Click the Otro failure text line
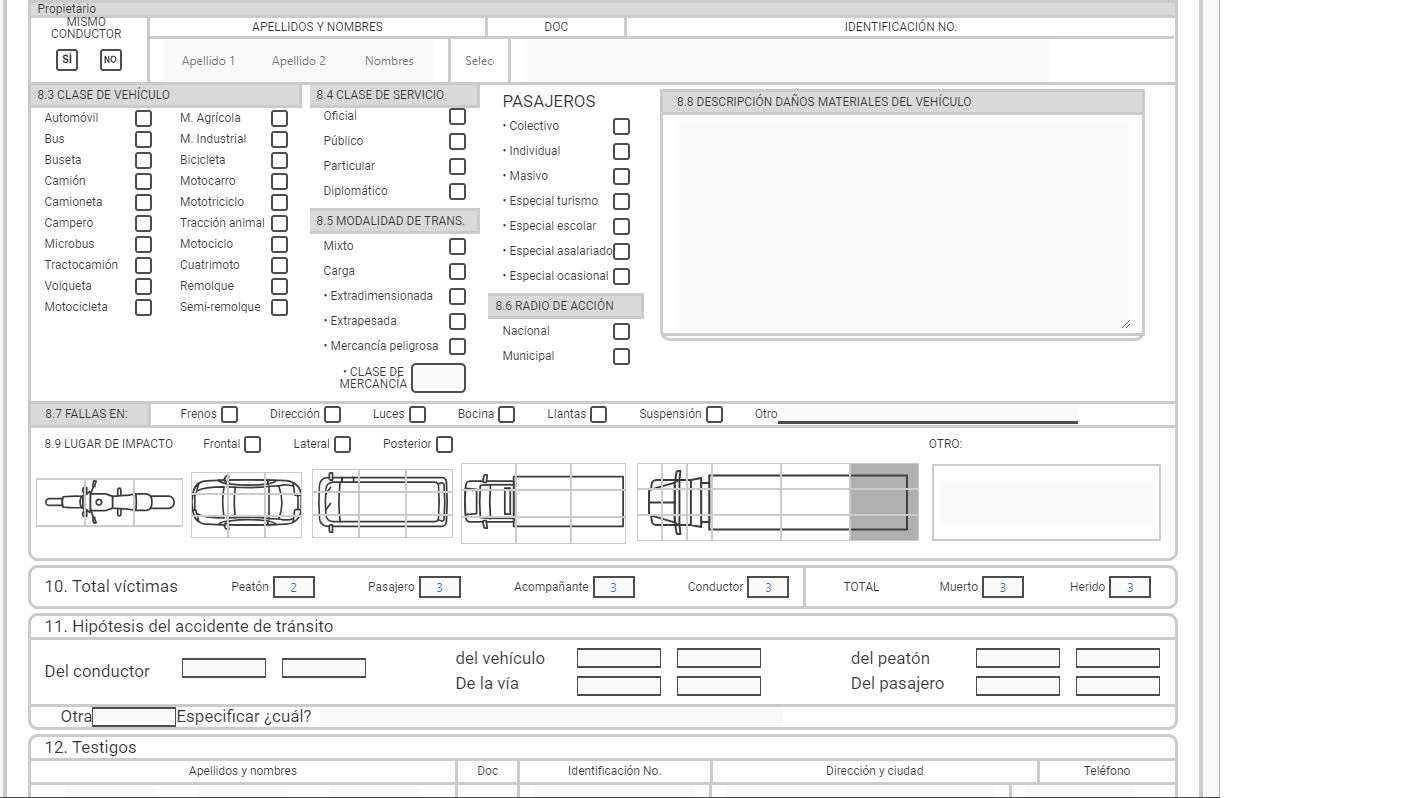The width and height of the screenshot is (1423, 798). (928, 414)
